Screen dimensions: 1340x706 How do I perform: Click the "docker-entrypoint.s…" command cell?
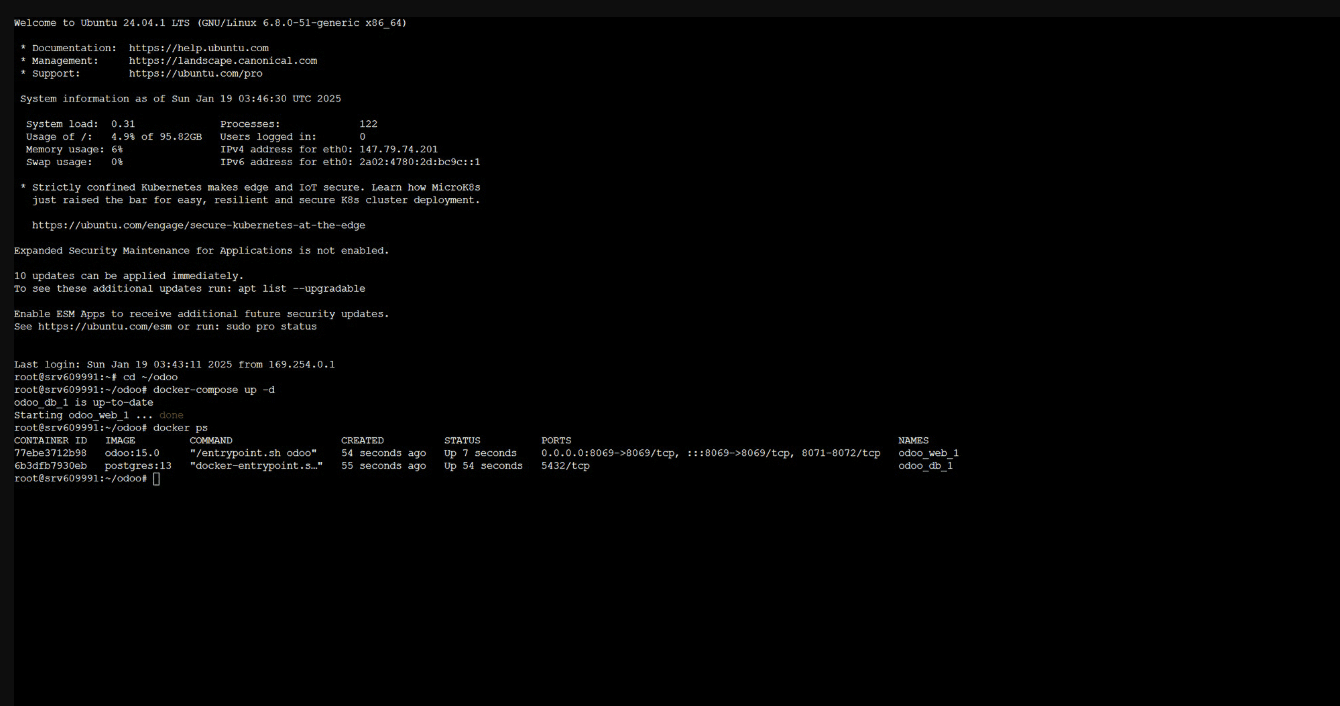(256, 466)
